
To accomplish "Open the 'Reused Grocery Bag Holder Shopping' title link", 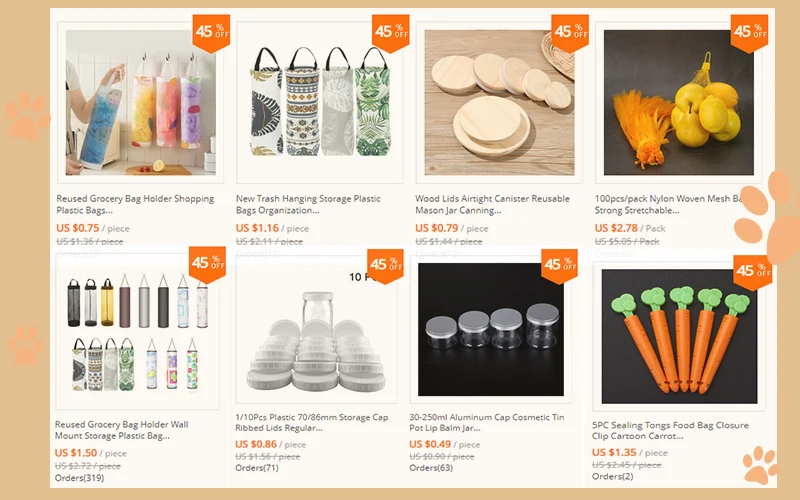I will click(135, 204).
